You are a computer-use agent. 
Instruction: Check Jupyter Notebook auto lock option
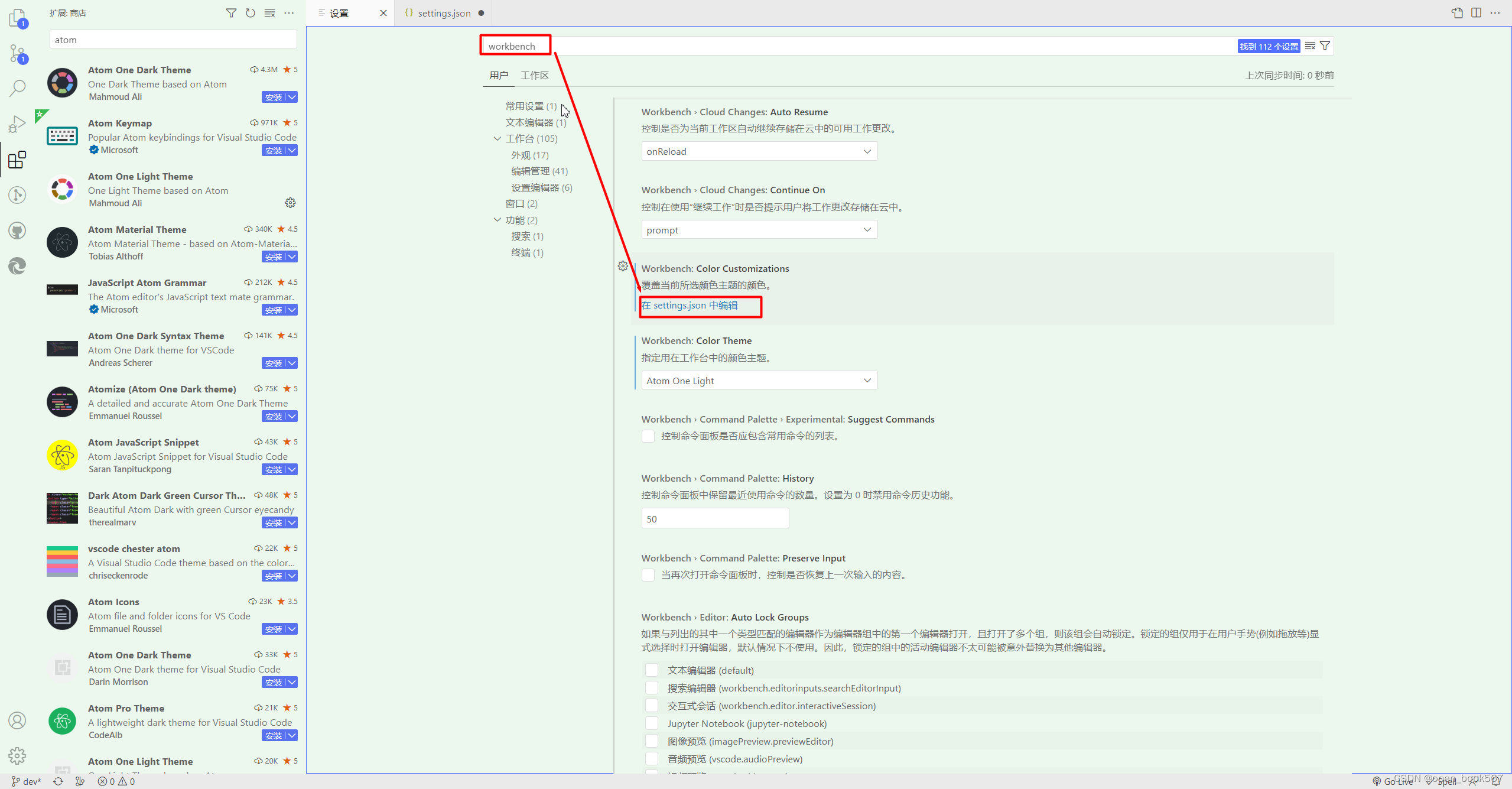point(652,723)
